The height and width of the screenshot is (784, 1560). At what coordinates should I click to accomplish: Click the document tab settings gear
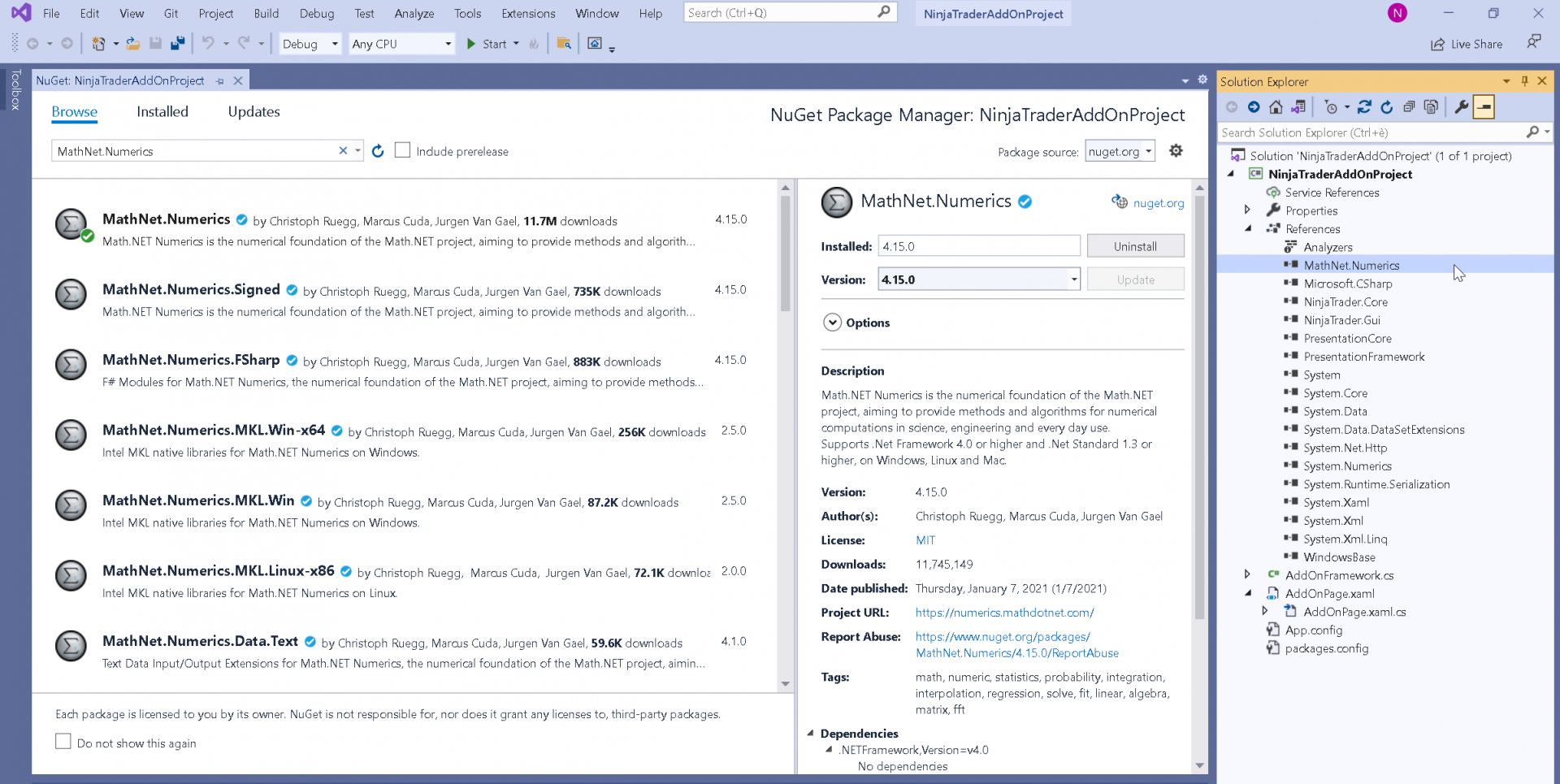[1202, 80]
